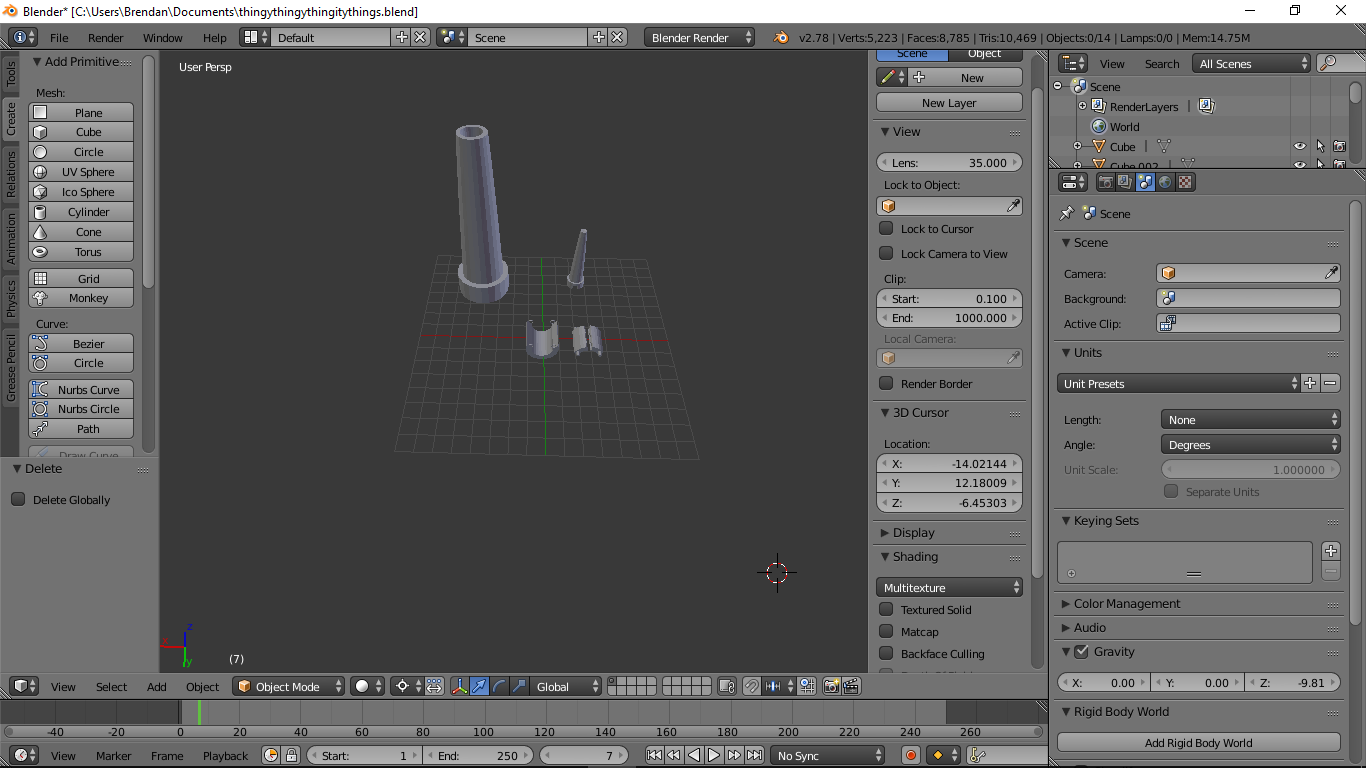Toggle the renderability camera icon for Cube

click(1339, 146)
